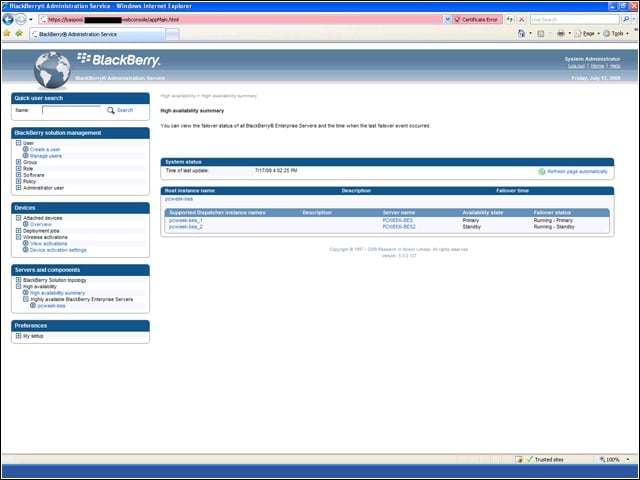
Task: Click the Favorites Center star icon
Action: [x=7, y=33]
